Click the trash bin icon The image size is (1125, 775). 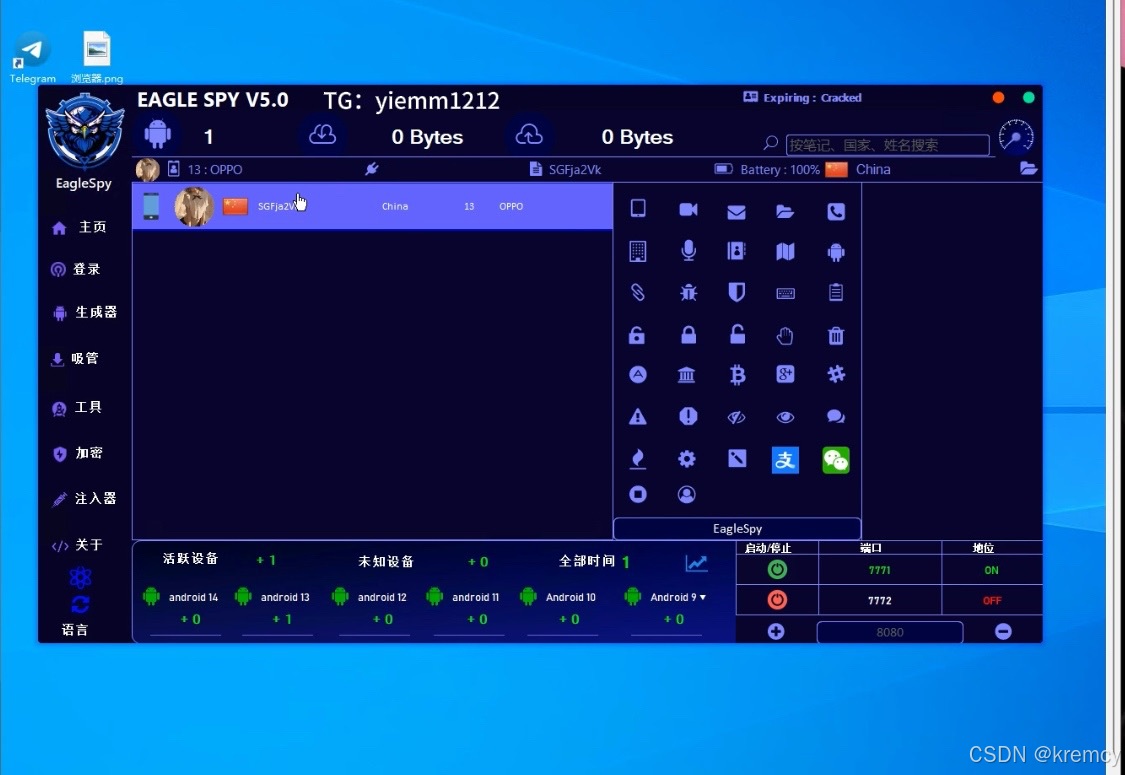coord(836,335)
